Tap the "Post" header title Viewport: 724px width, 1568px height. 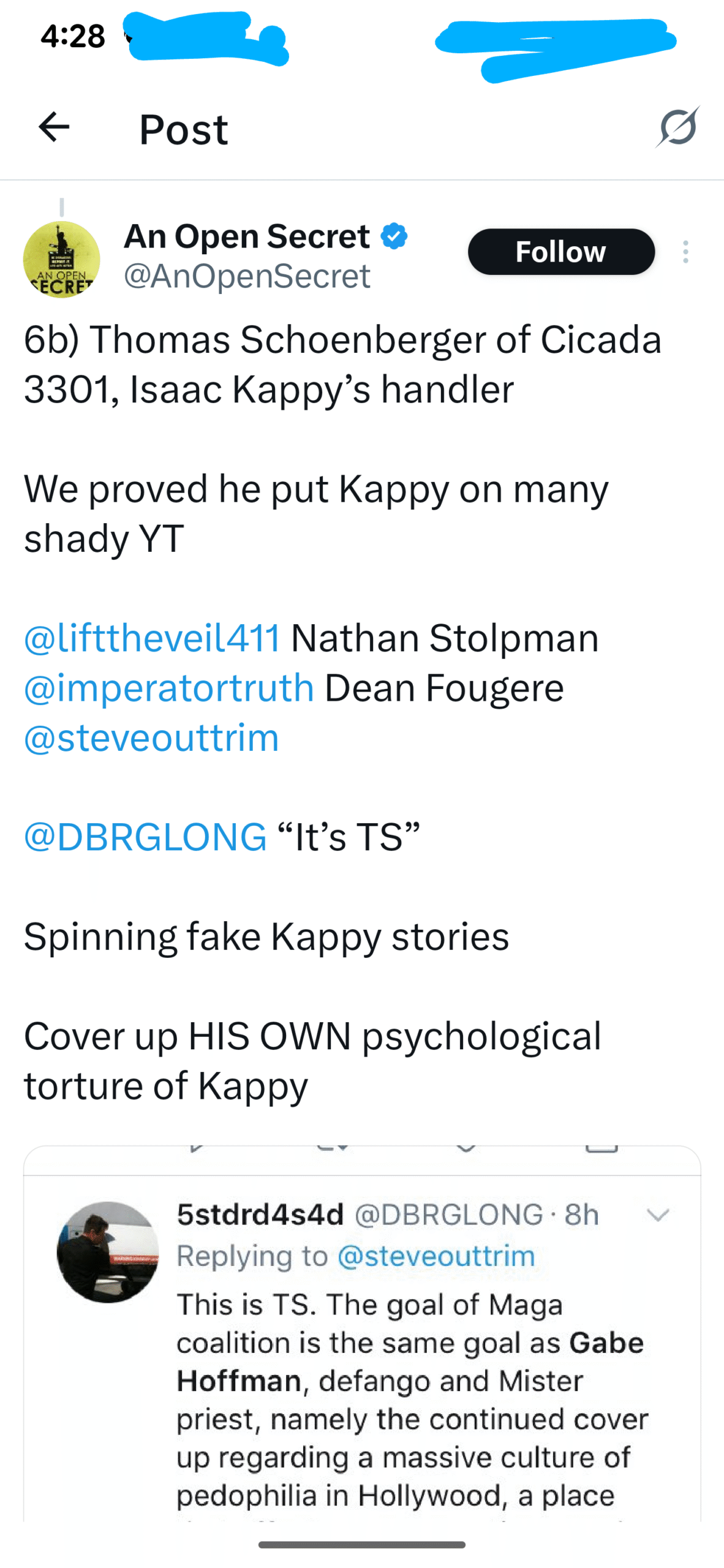(183, 129)
